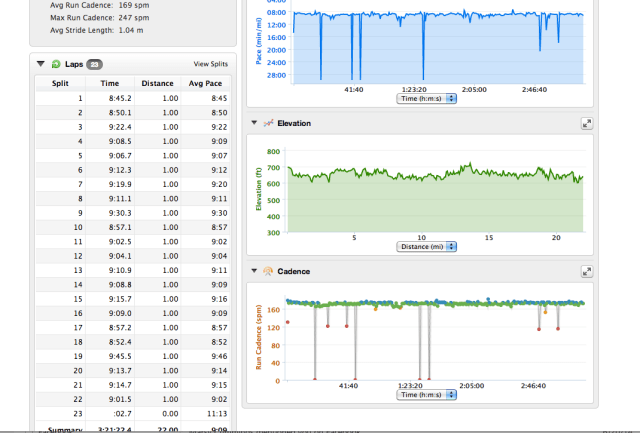Image resolution: width=640 pixels, height=433 pixels.
Task: Collapse the Elevation chart panel
Action: click(x=254, y=122)
